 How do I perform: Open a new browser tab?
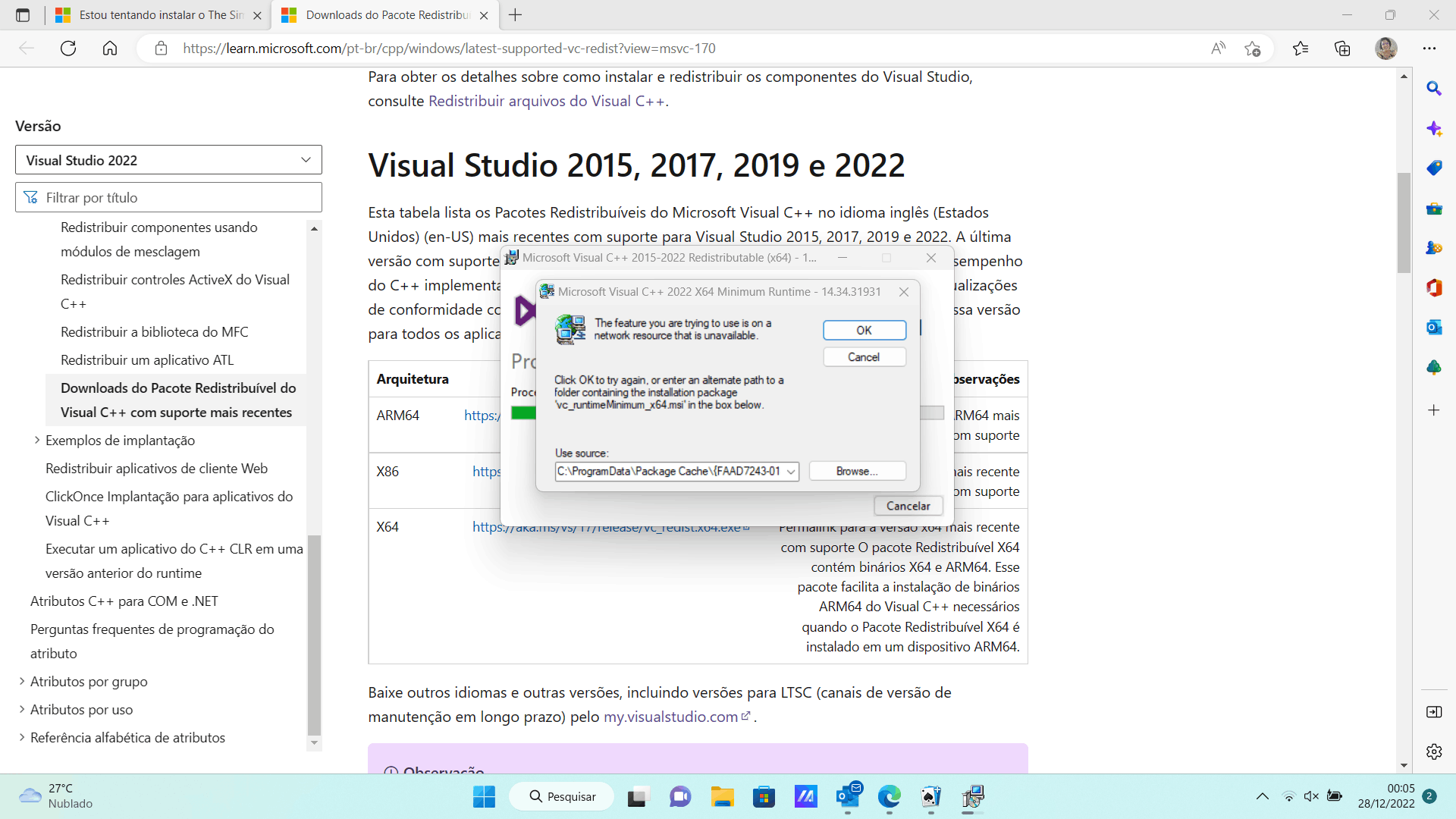tap(516, 15)
